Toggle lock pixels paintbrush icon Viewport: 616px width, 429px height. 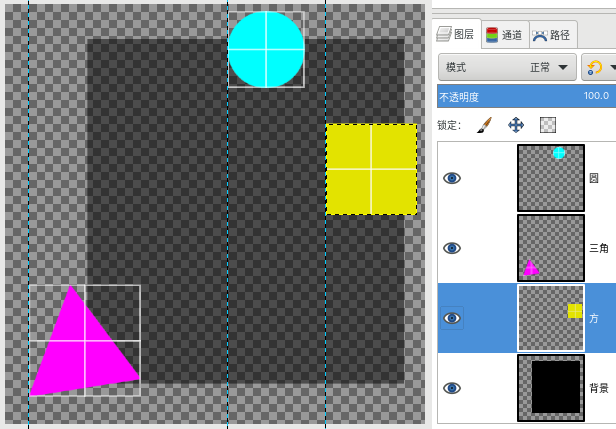coord(484,125)
